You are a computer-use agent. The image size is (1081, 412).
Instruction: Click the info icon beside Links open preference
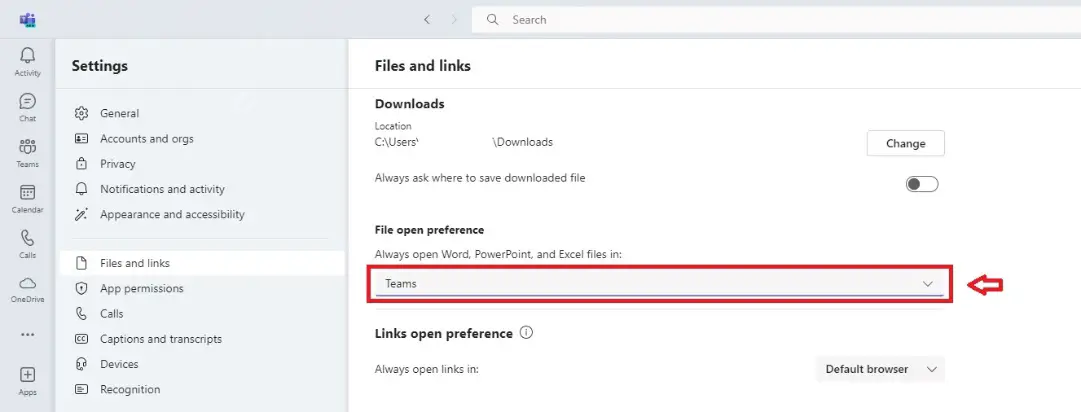[526, 333]
